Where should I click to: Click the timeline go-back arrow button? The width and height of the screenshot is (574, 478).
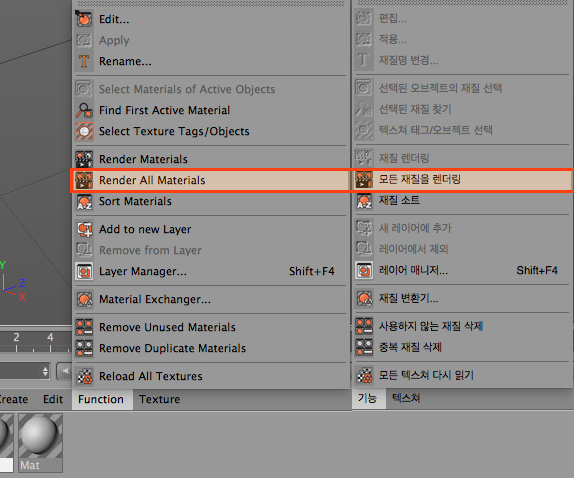[64, 371]
